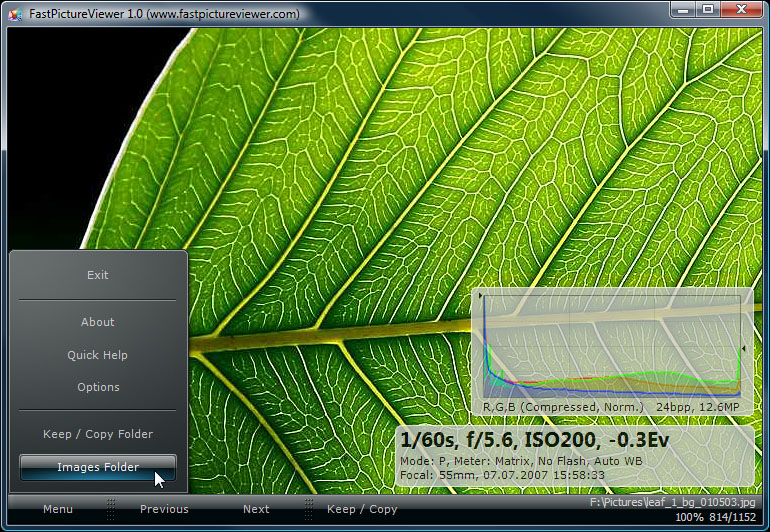Click the dotted grip before Keep / Copy
The height and width of the screenshot is (532, 770).
(x=308, y=509)
